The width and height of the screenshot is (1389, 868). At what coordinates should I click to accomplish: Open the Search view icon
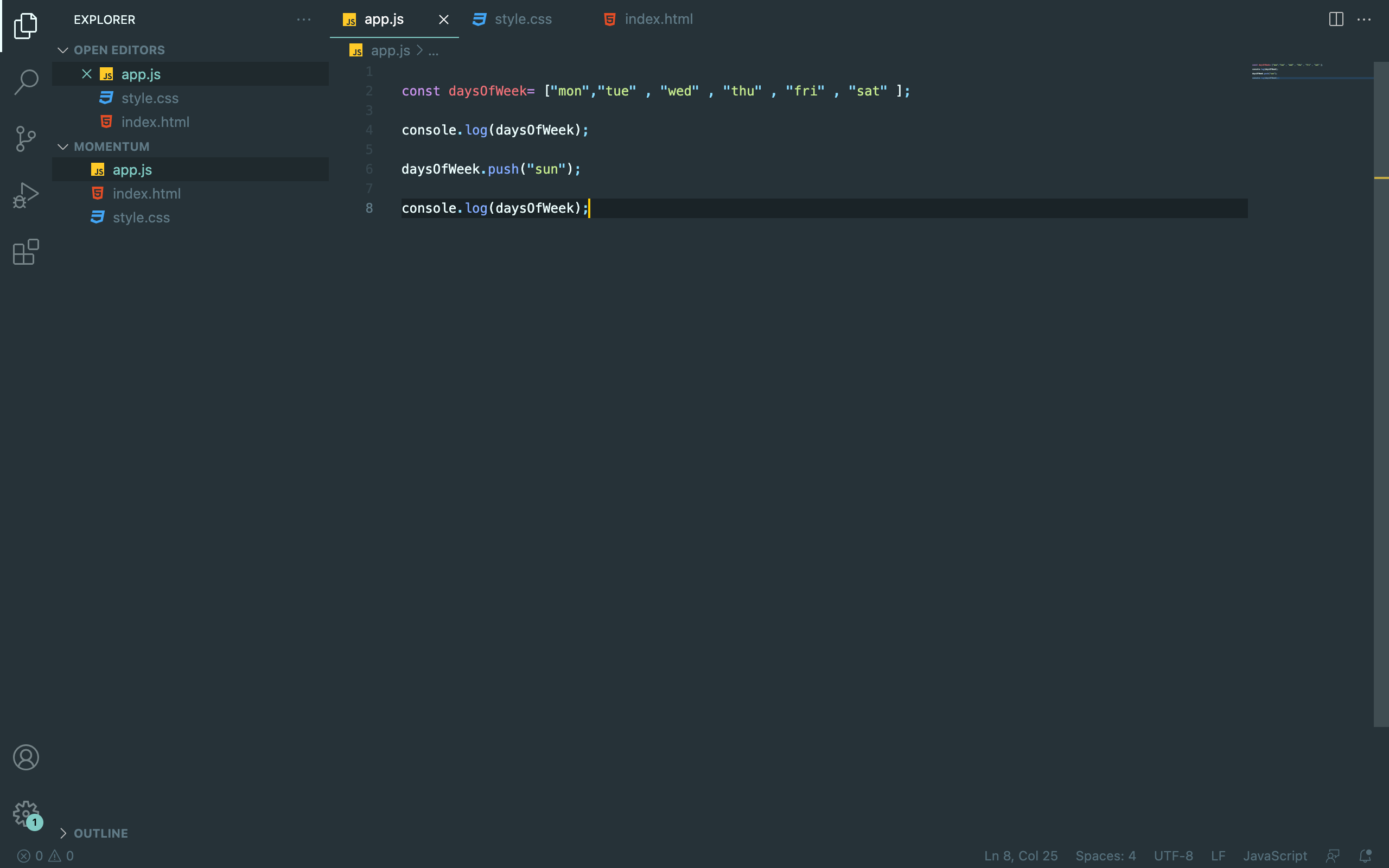26,82
